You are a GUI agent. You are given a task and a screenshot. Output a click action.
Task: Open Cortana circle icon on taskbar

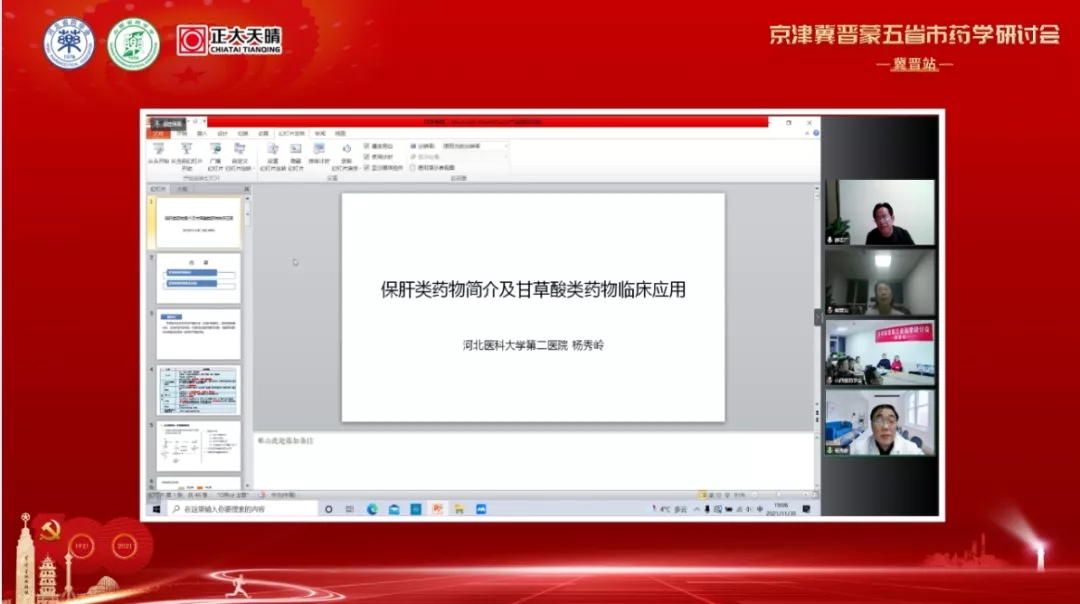(x=329, y=510)
